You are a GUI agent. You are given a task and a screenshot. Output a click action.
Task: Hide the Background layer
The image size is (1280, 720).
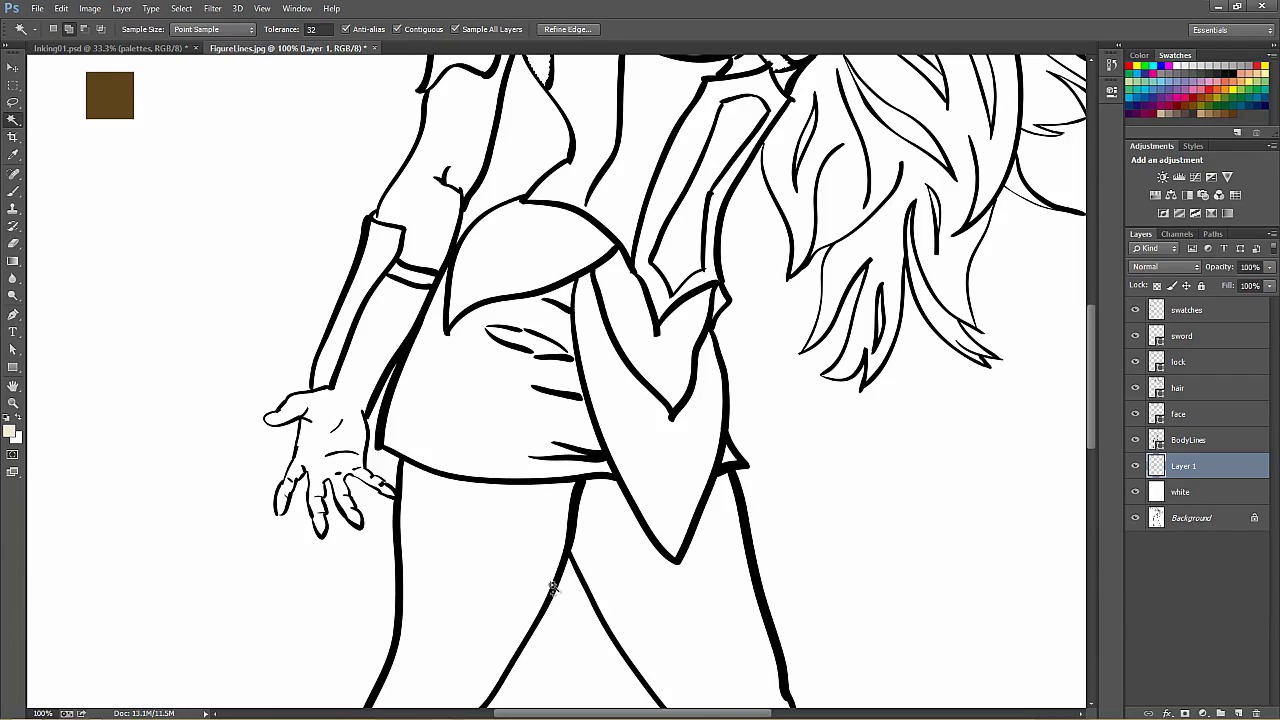point(1135,518)
